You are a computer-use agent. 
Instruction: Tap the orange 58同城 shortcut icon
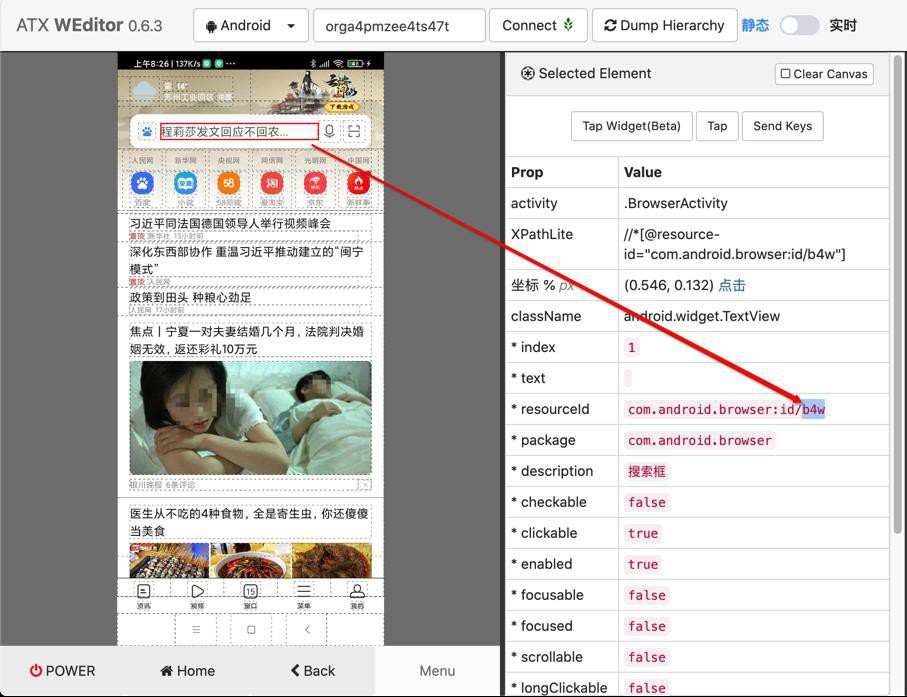pos(228,184)
